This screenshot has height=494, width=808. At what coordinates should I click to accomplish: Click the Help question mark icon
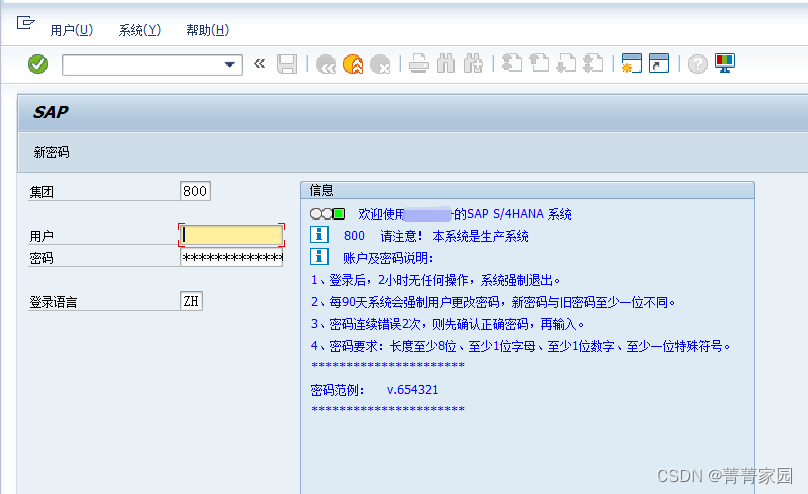(698, 64)
